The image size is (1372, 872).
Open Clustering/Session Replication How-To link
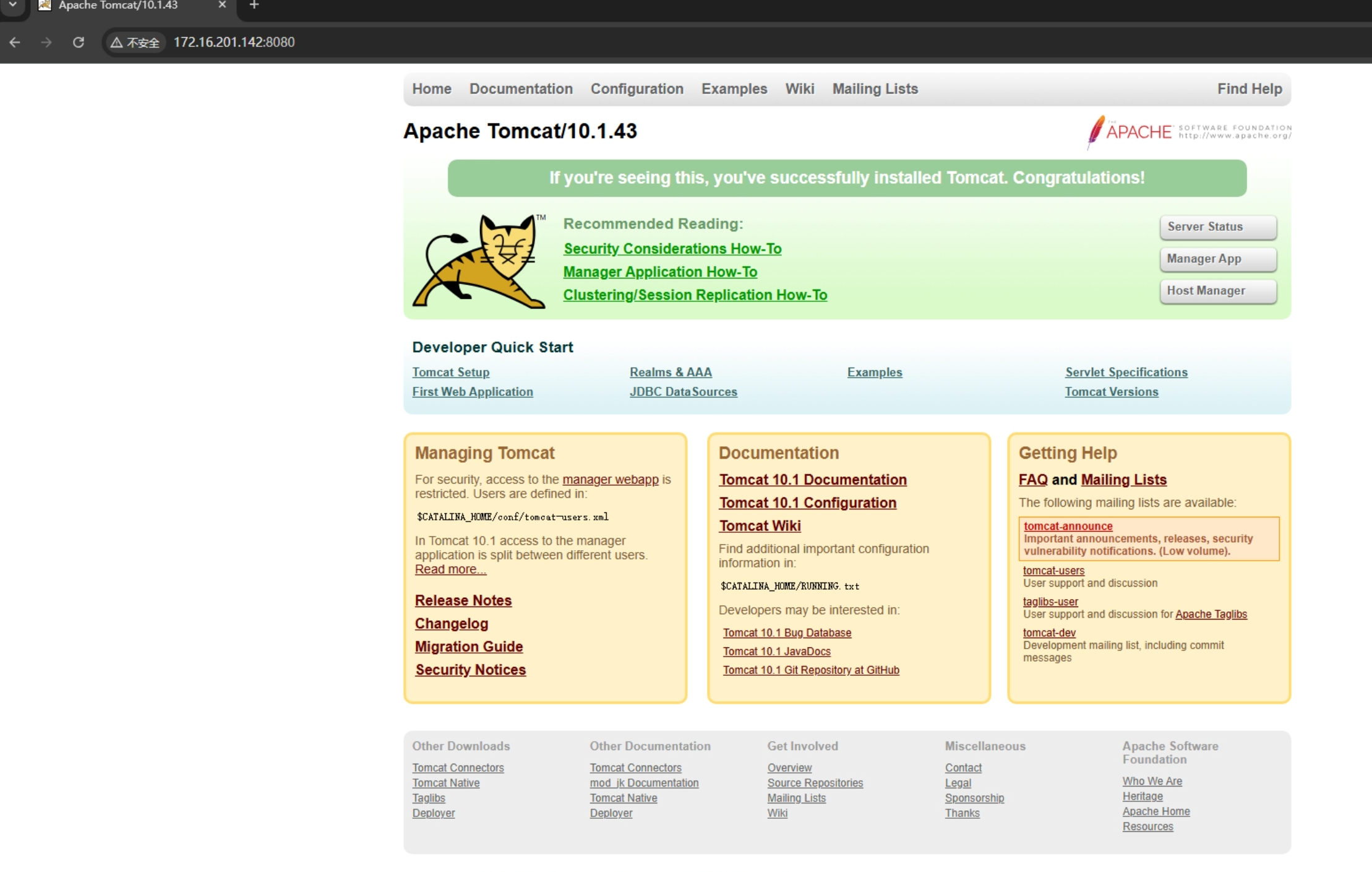point(695,295)
